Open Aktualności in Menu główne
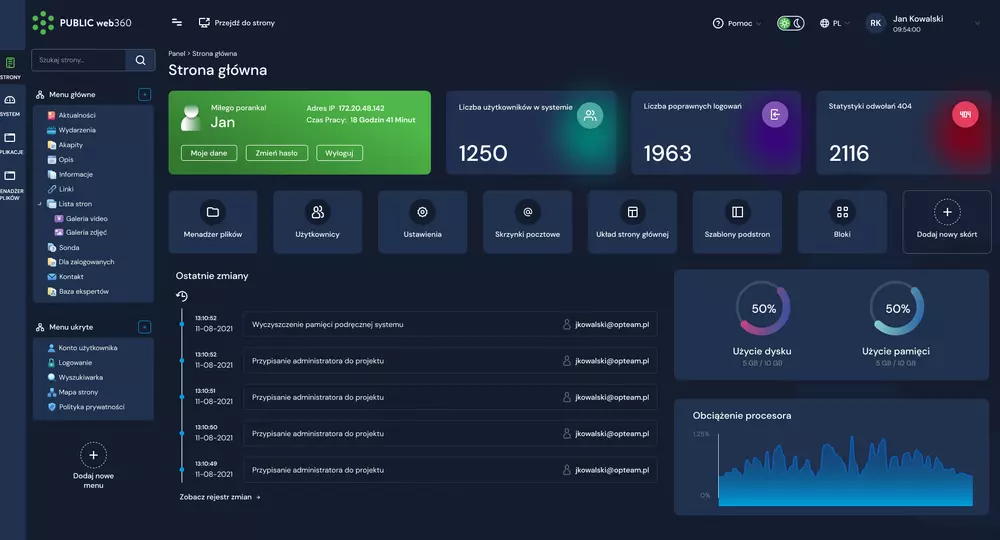 pos(77,115)
